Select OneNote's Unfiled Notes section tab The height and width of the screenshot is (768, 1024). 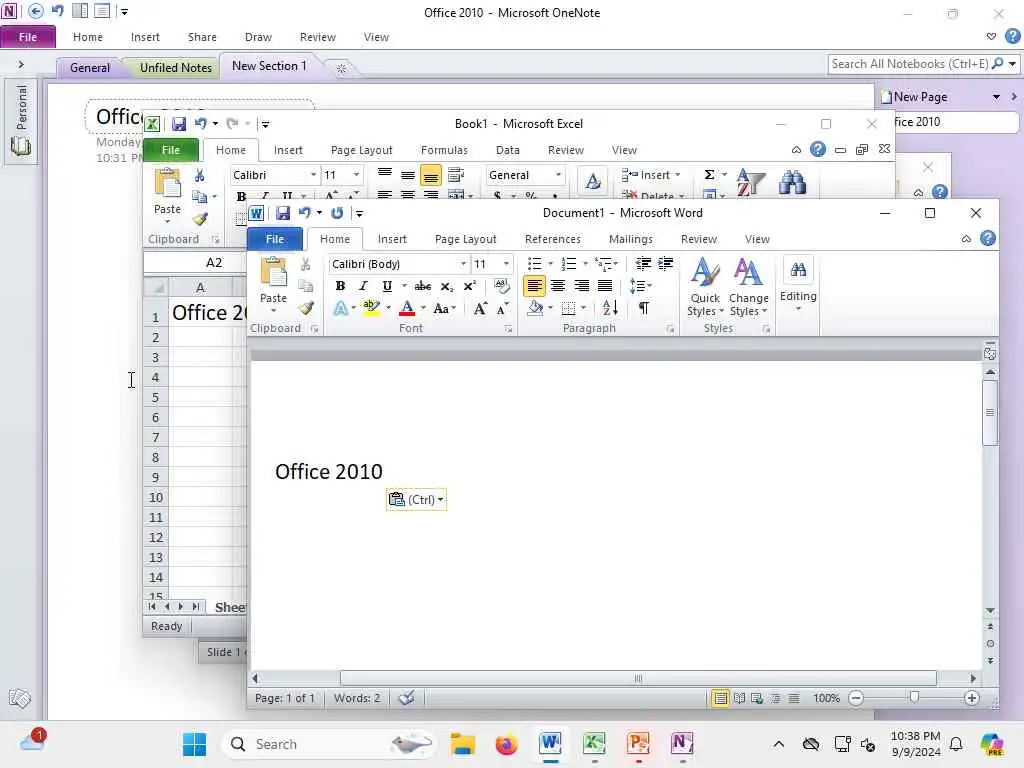tap(176, 67)
